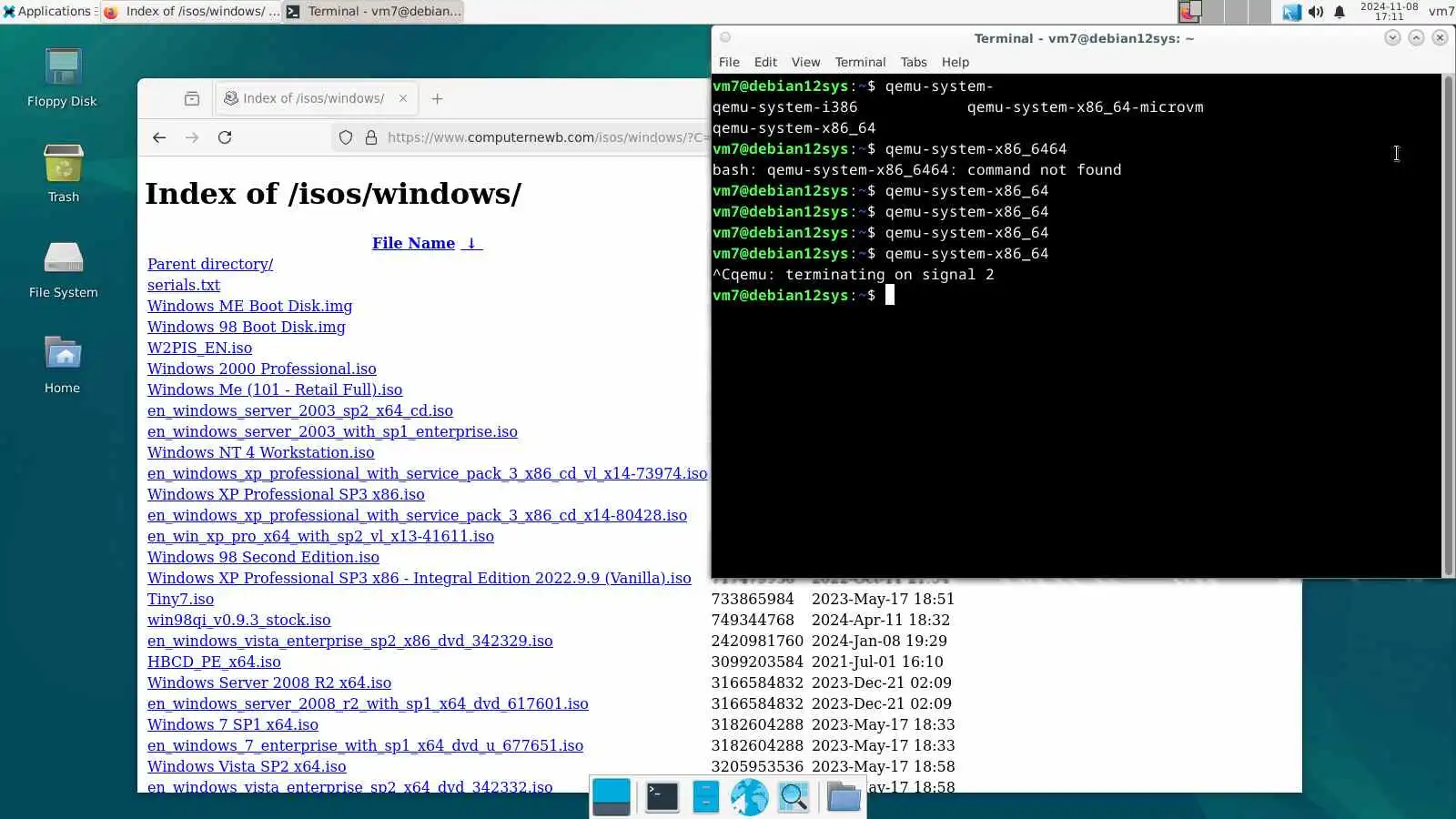The width and height of the screenshot is (1456, 819).
Task: Click file size 733865984 in listing
Action: (753, 599)
